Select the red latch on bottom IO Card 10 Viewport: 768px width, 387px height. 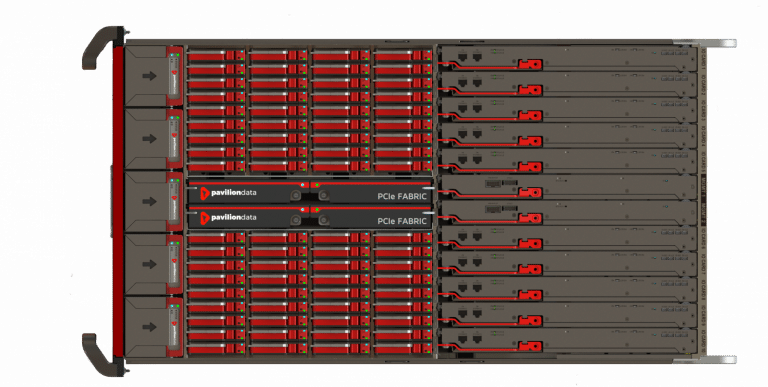(530, 346)
